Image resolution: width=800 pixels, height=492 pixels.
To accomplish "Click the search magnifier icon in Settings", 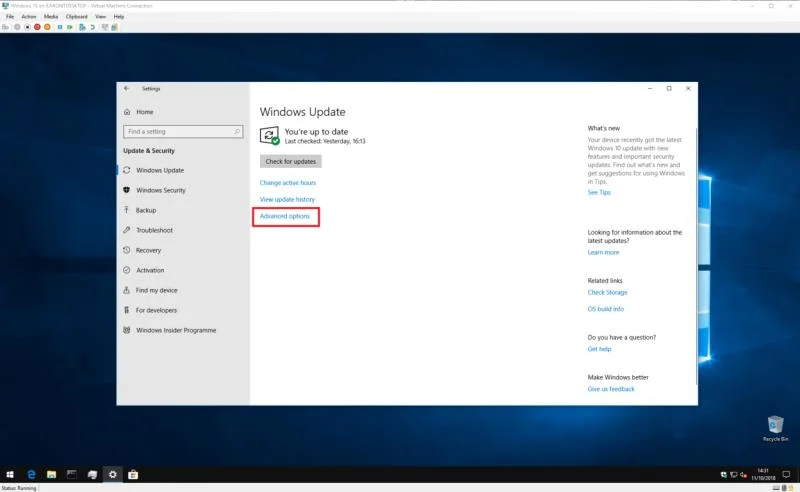I will point(237,132).
